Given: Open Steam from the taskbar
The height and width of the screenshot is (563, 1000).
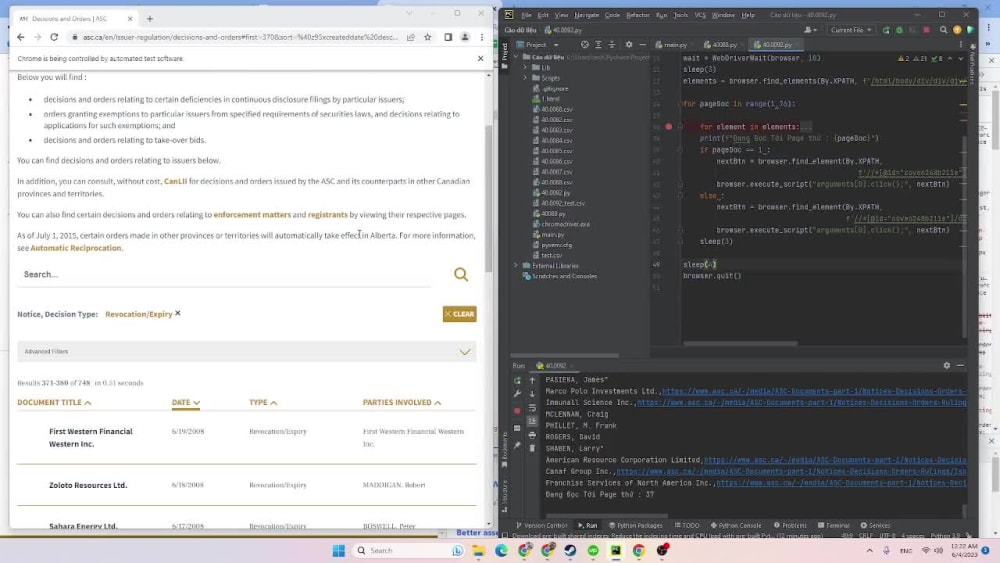Looking at the screenshot, I should 570,550.
